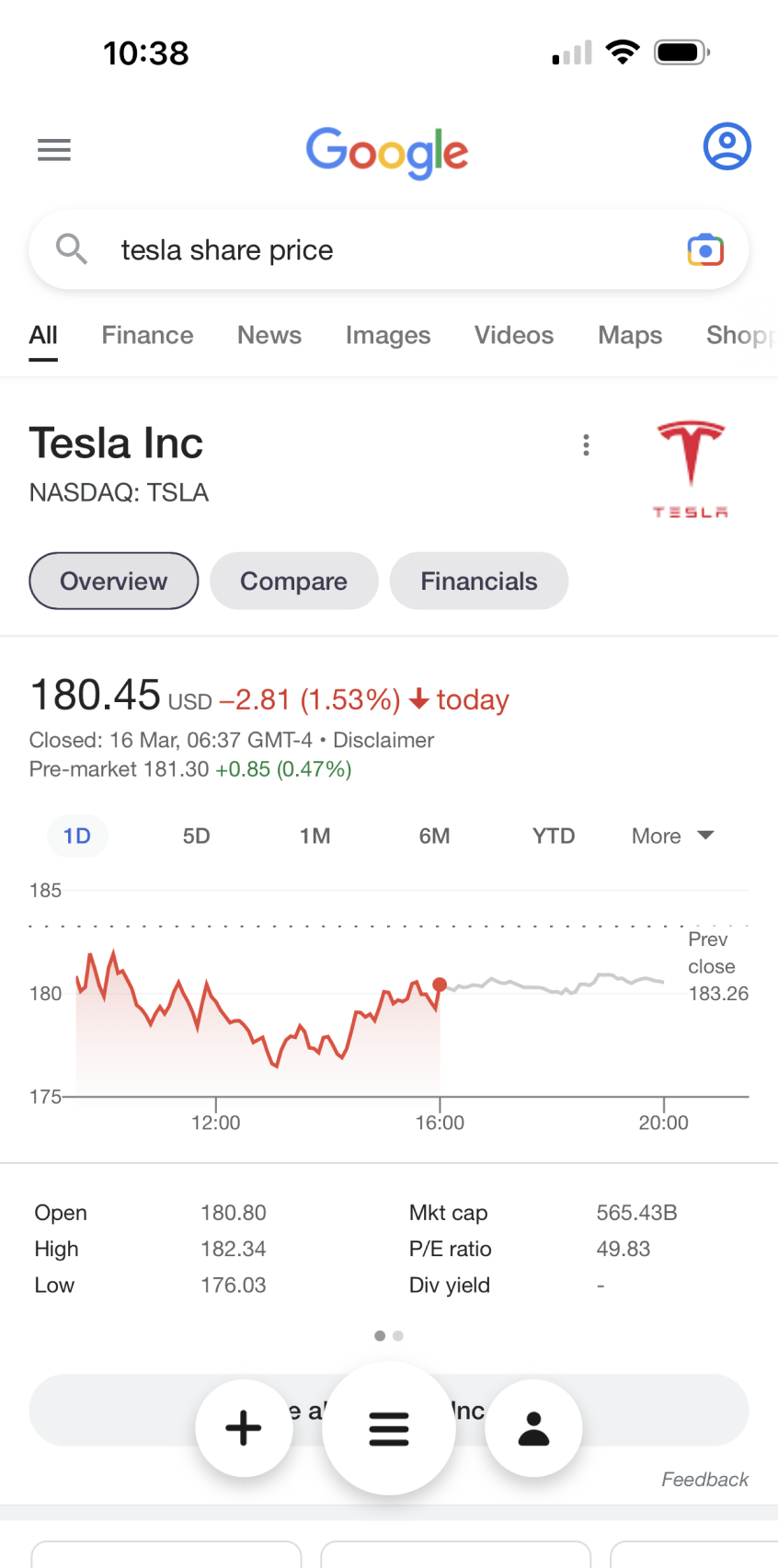Tap the magnifying glass search icon
Viewport: 778px width, 1568px height.
[72, 248]
